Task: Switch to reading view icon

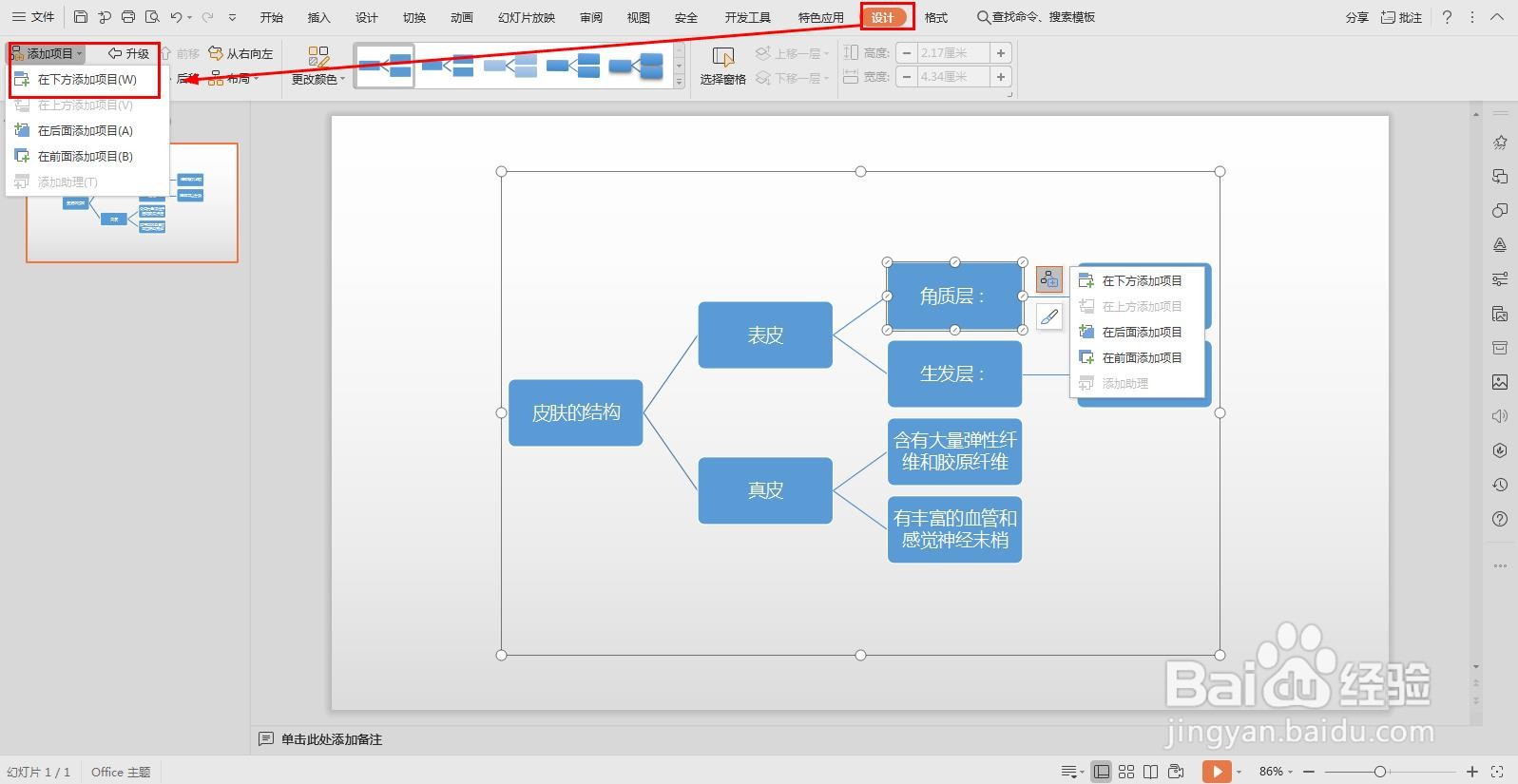Action: pyautogui.click(x=1151, y=772)
